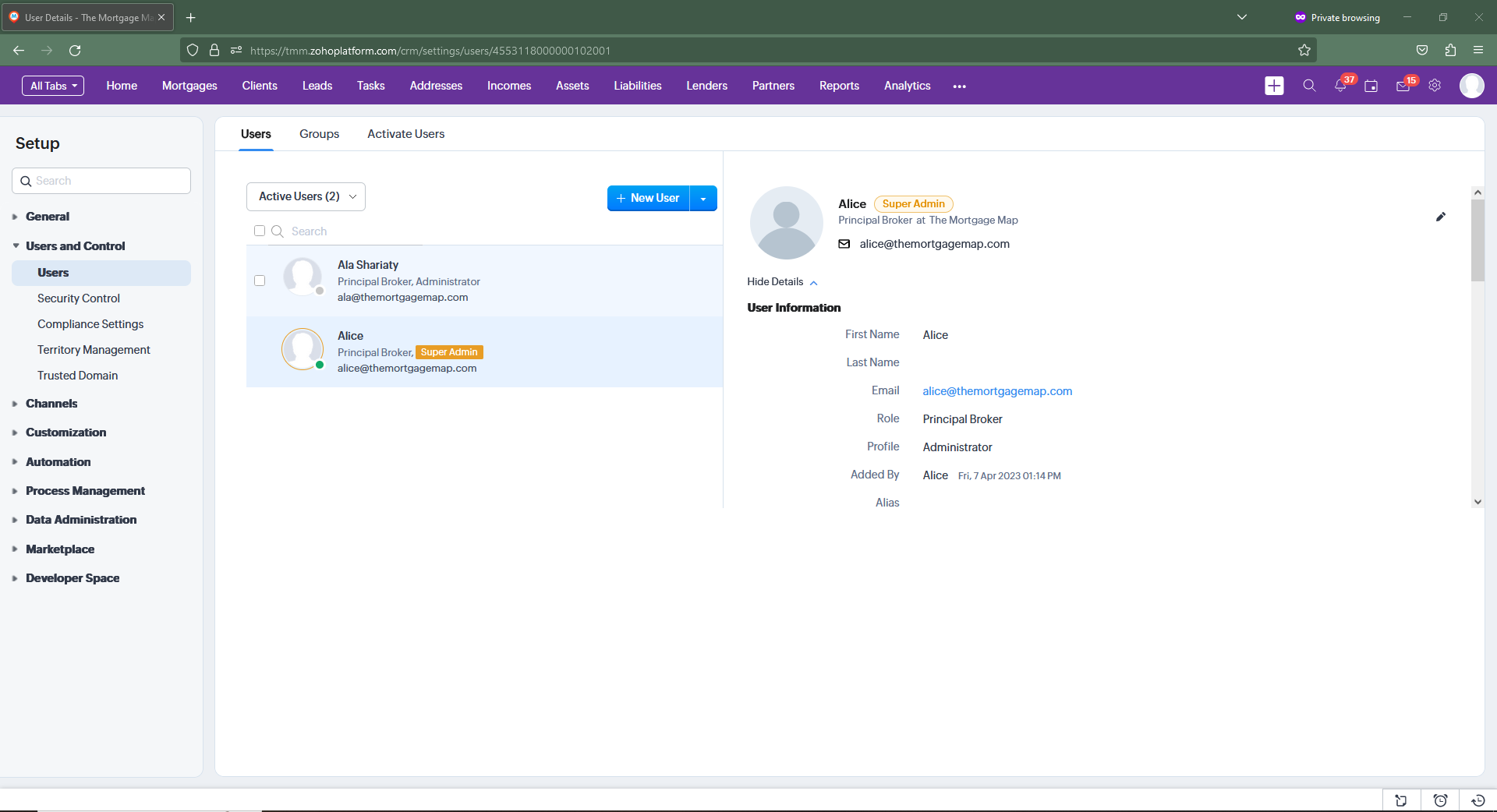Open the global search magnifier icon

pyautogui.click(x=1309, y=86)
